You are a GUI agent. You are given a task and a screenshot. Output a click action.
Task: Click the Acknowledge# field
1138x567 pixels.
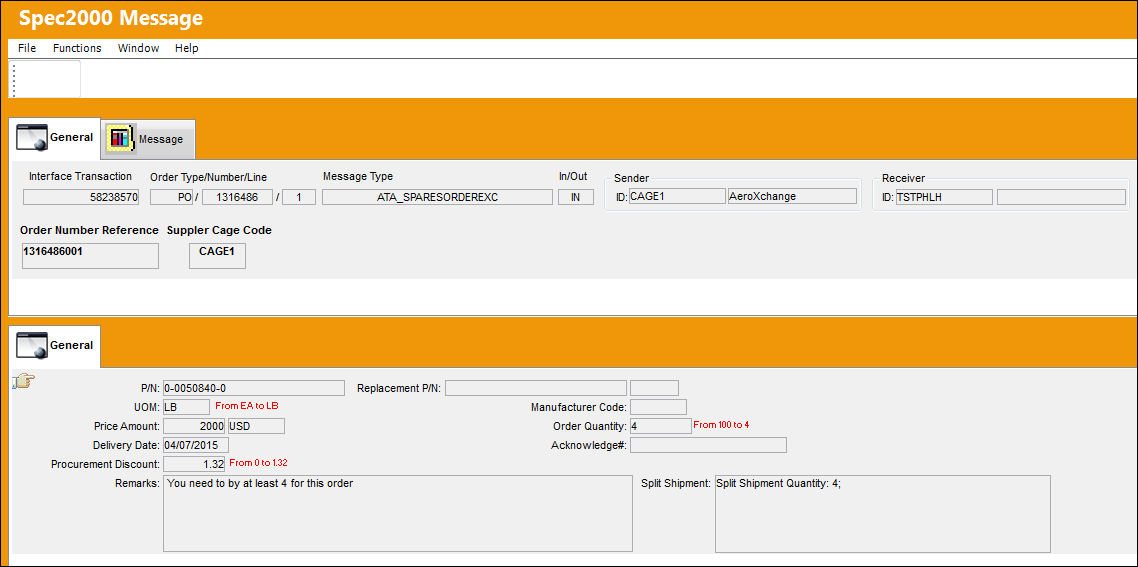[708, 444]
